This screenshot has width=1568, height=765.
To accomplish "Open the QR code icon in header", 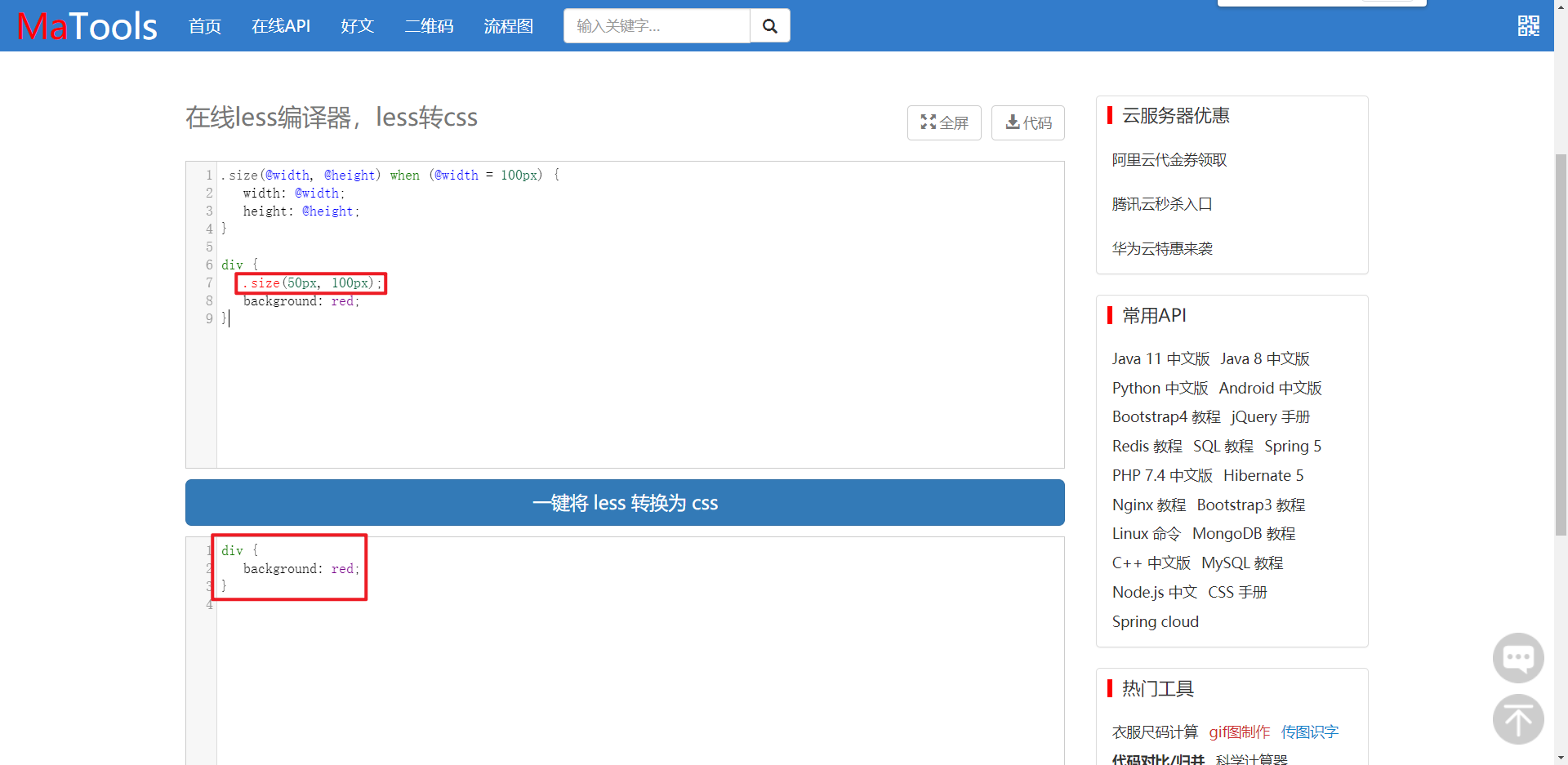I will (1529, 26).
